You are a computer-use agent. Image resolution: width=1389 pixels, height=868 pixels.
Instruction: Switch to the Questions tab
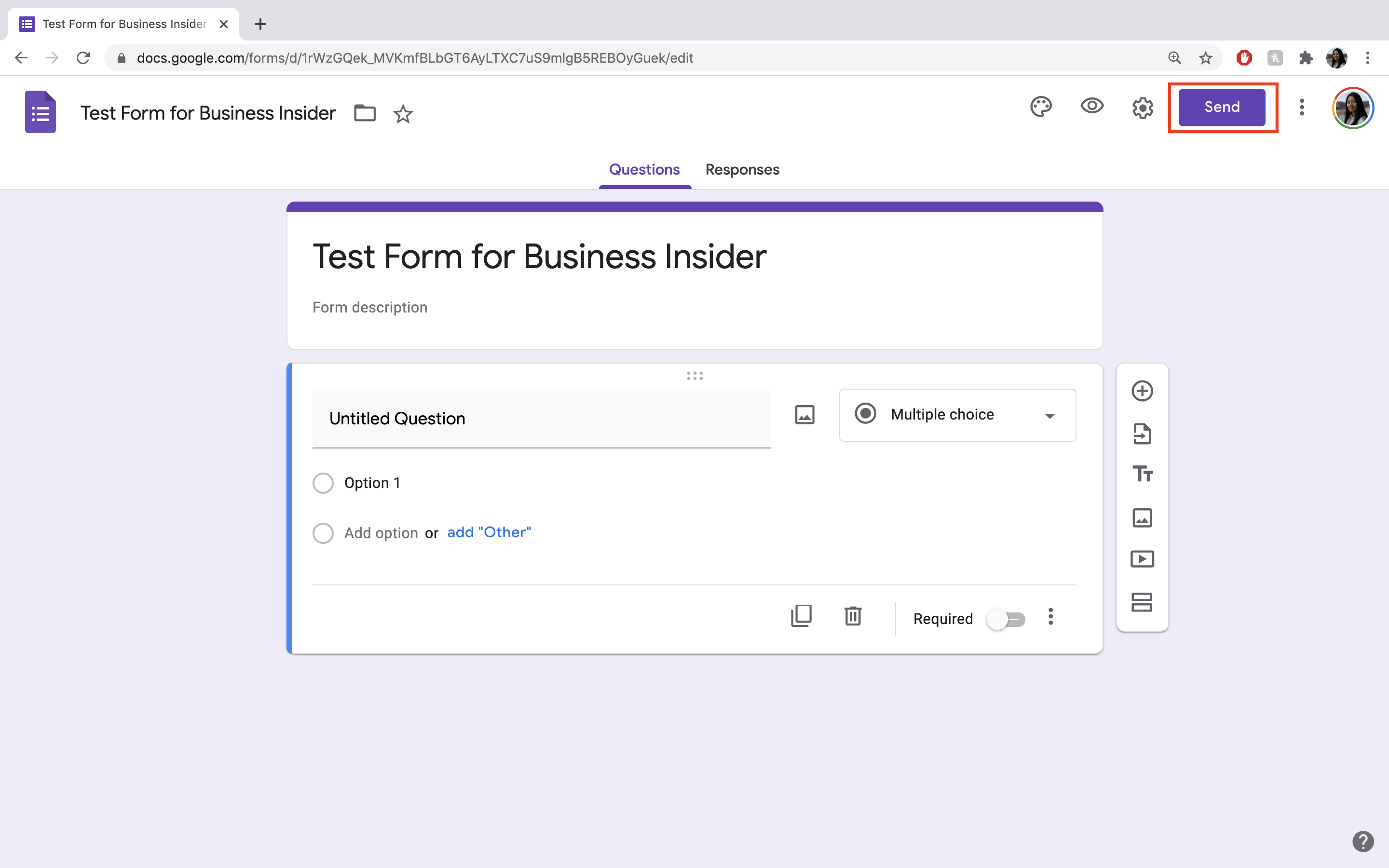pos(644,169)
